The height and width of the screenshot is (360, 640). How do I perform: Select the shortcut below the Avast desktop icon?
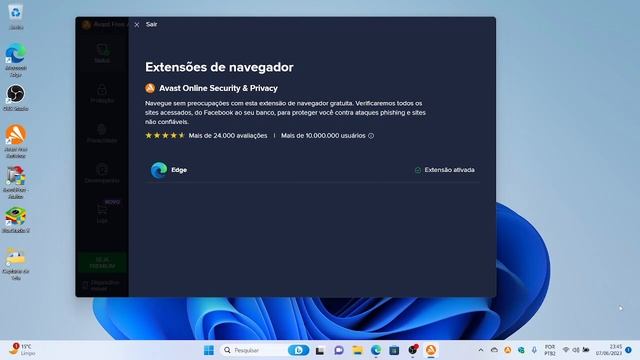(x=16, y=182)
